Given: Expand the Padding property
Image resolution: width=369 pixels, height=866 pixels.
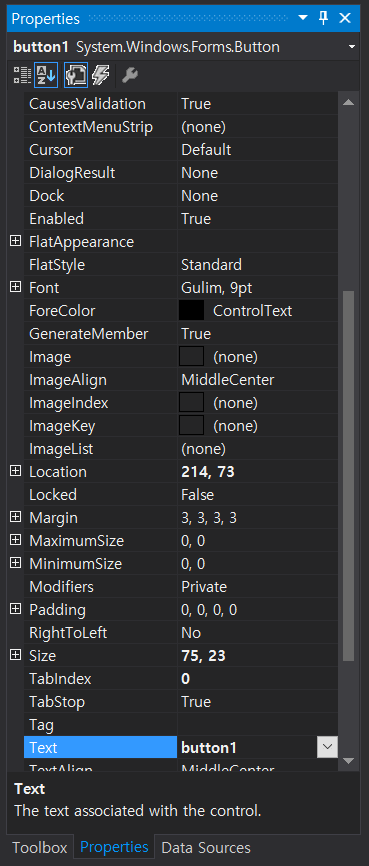Looking at the screenshot, I should pos(15,609).
